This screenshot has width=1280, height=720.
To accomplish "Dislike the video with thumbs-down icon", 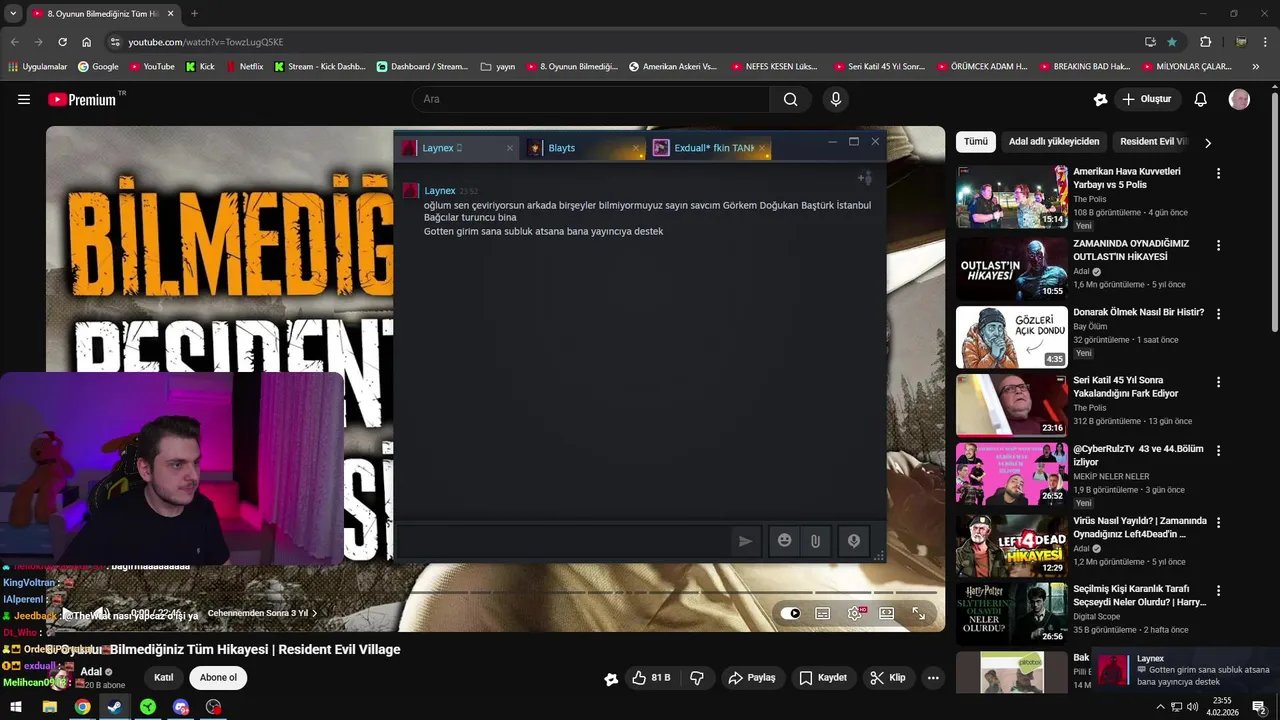I will coord(697,678).
